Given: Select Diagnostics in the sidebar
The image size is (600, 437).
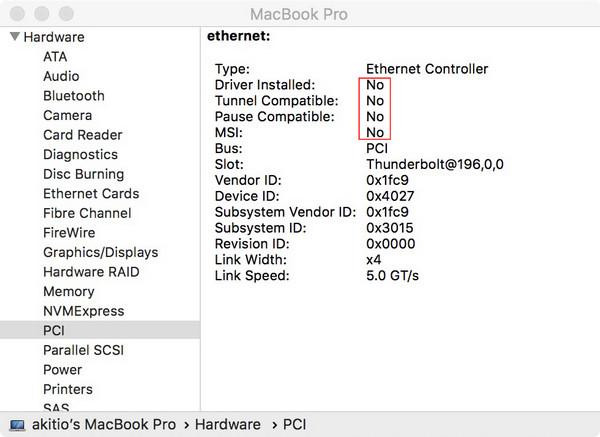Looking at the screenshot, I should coord(80,154).
